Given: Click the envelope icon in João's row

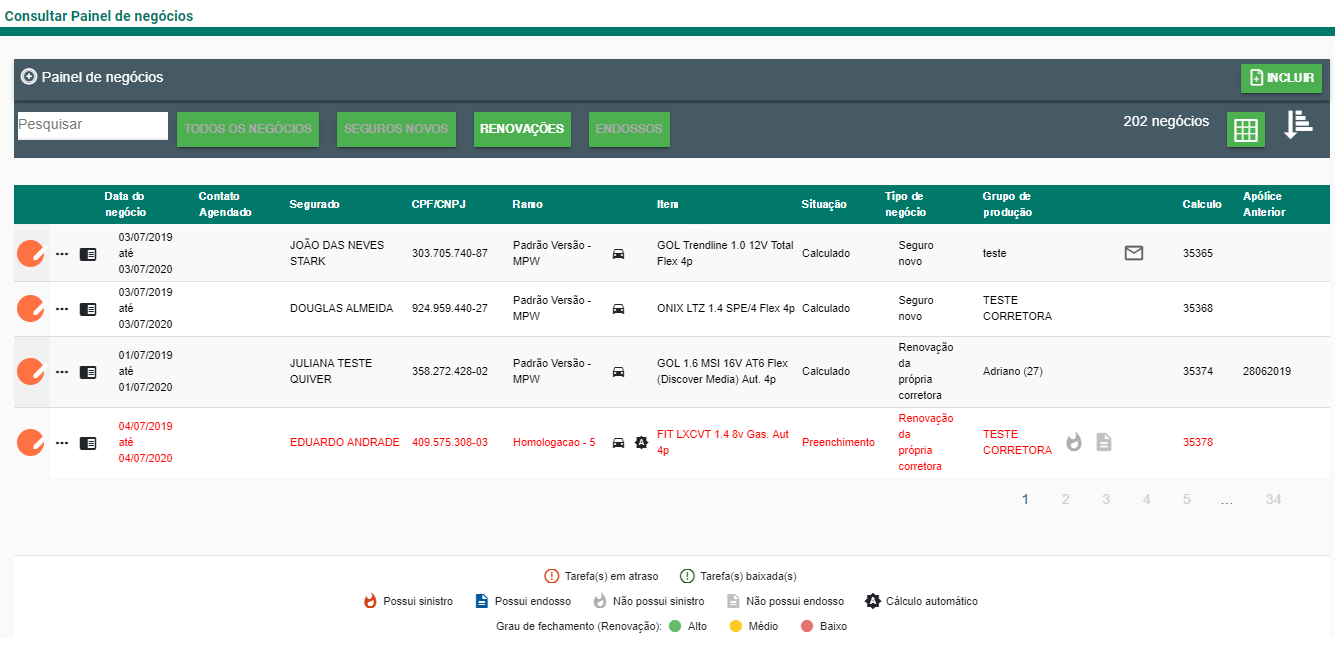Looking at the screenshot, I should tap(1133, 254).
